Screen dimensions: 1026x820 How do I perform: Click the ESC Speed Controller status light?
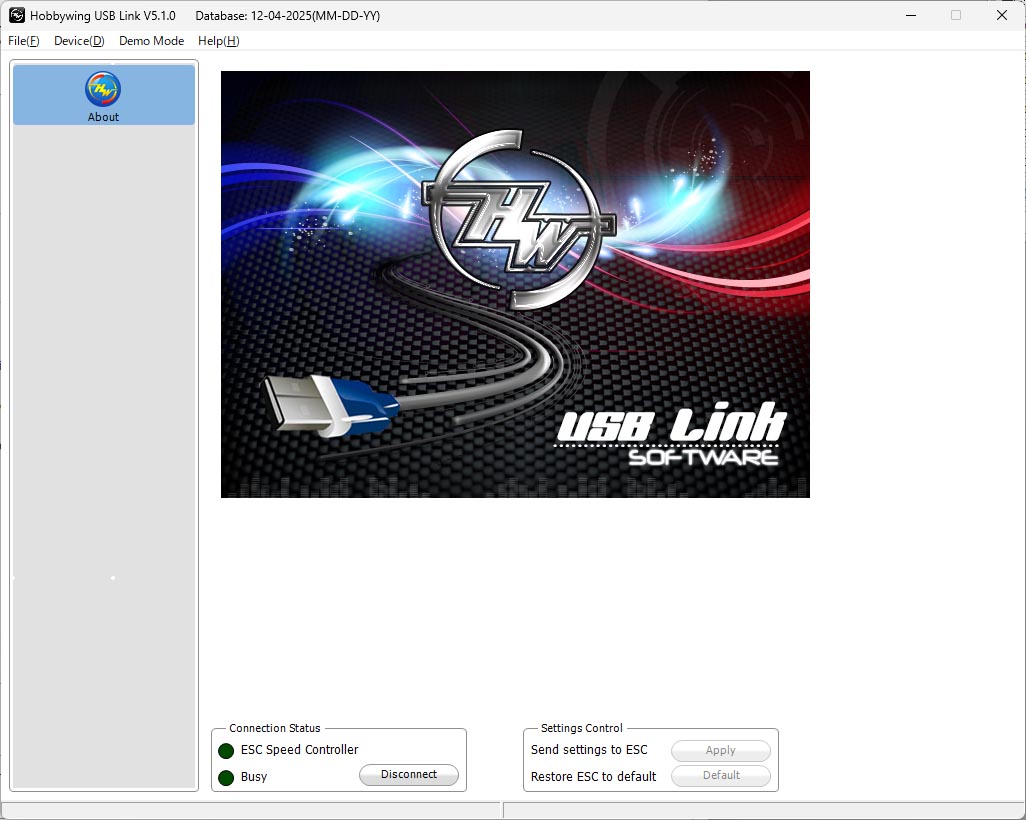[226, 751]
